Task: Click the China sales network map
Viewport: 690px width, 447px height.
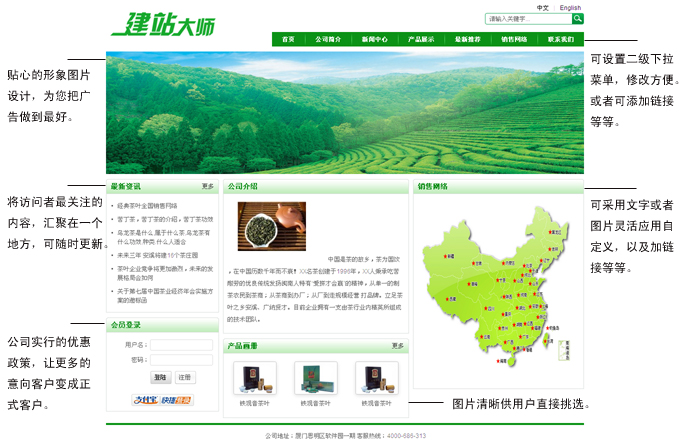Action: point(496,286)
